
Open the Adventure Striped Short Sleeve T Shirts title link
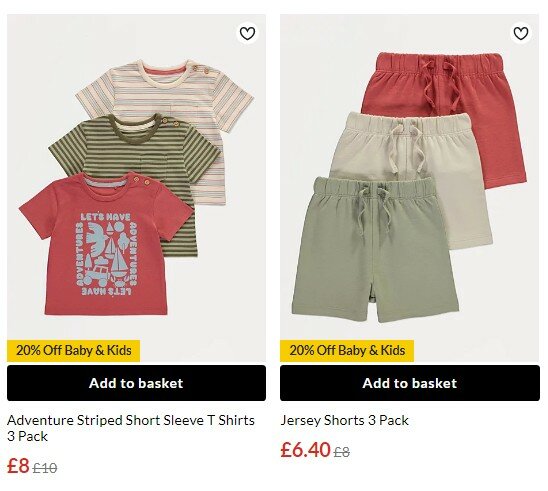coord(131,428)
